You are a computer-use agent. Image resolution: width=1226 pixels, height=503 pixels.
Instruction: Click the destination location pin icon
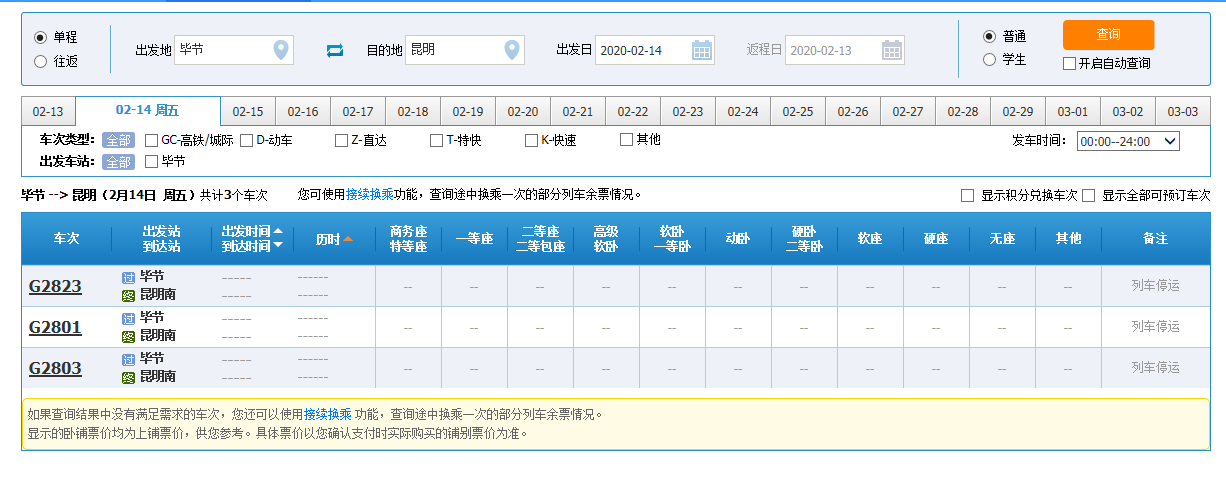point(512,49)
